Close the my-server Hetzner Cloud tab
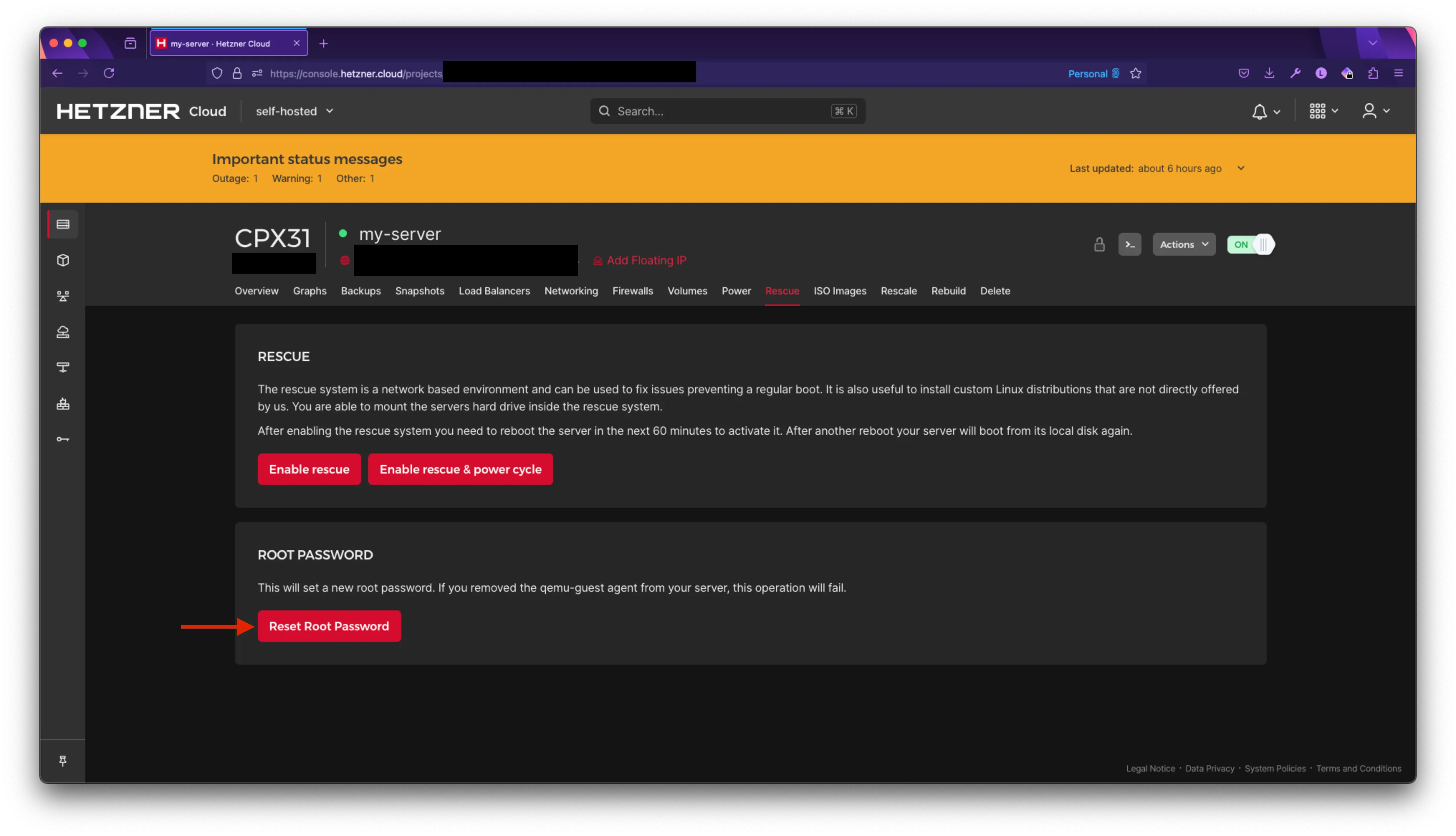The image size is (1456, 836). click(x=296, y=43)
